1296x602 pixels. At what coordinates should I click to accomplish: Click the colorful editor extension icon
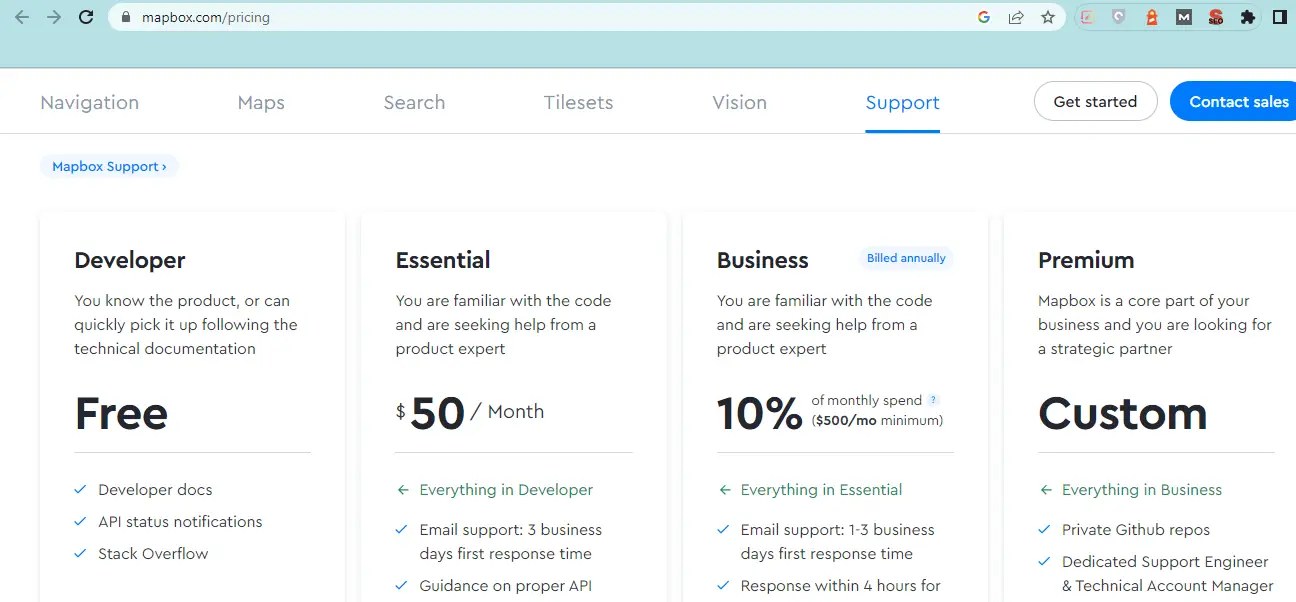click(1087, 17)
